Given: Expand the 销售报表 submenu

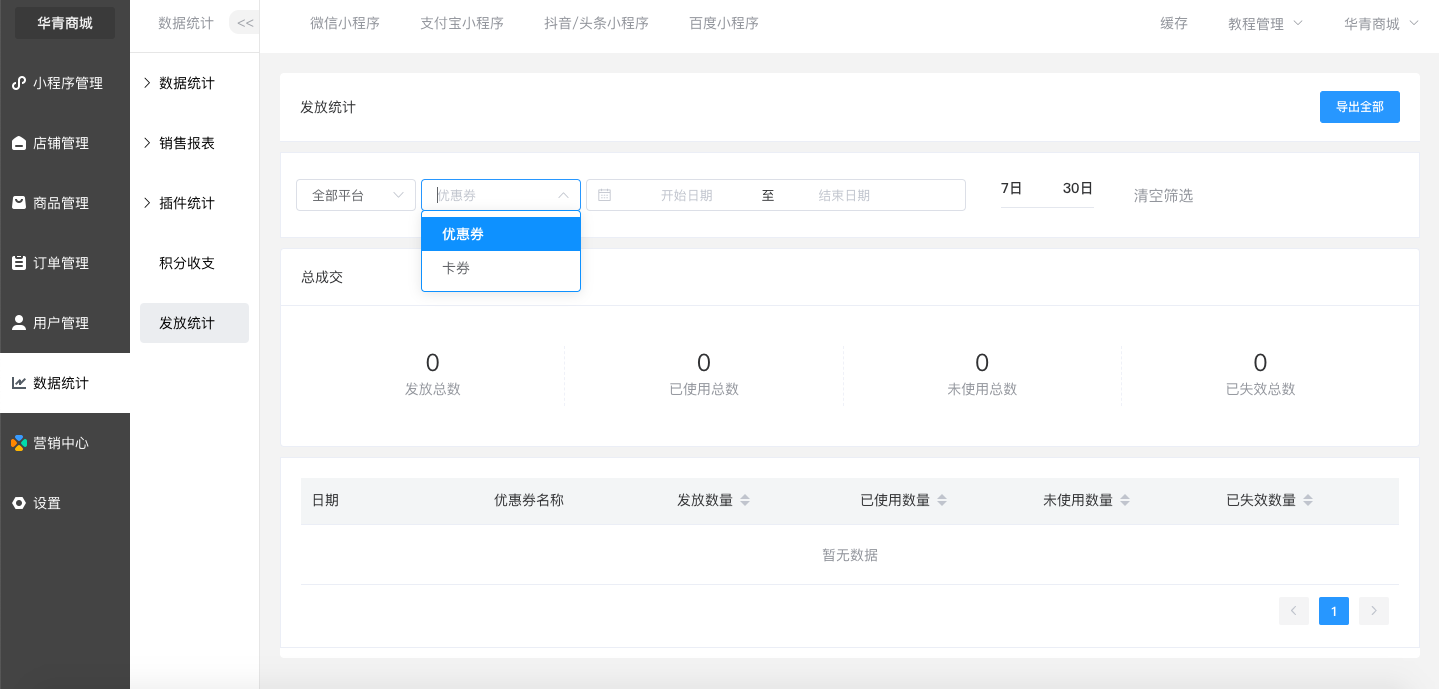Looking at the screenshot, I should (x=187, y=143).
